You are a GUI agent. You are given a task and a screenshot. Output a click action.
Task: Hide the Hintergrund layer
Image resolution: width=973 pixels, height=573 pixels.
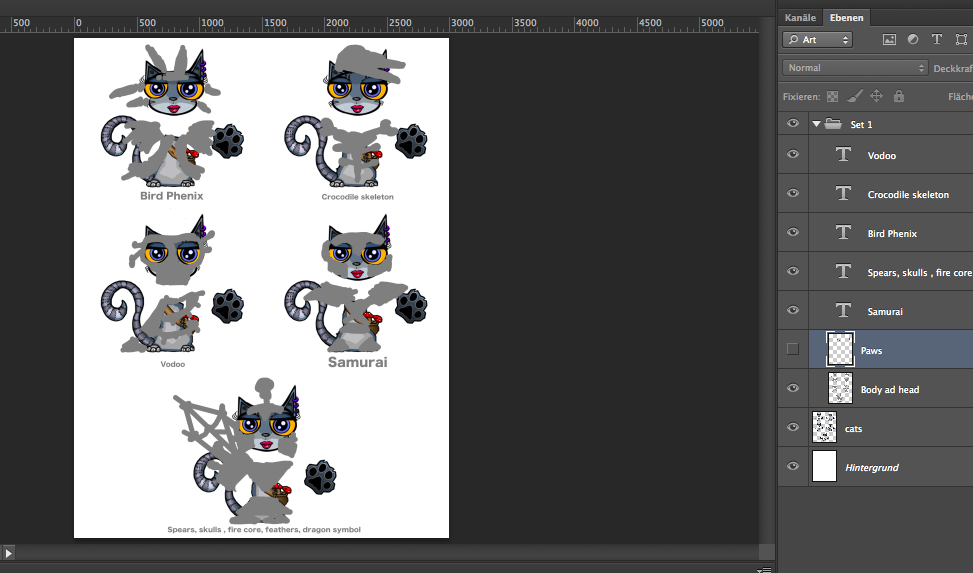[793, 466]
